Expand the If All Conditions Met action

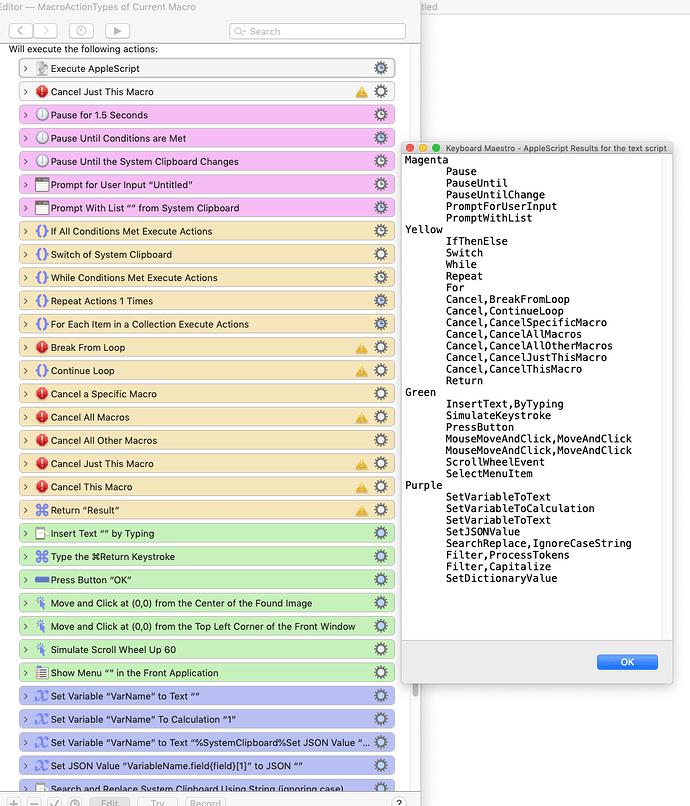(x=26, y=231)
